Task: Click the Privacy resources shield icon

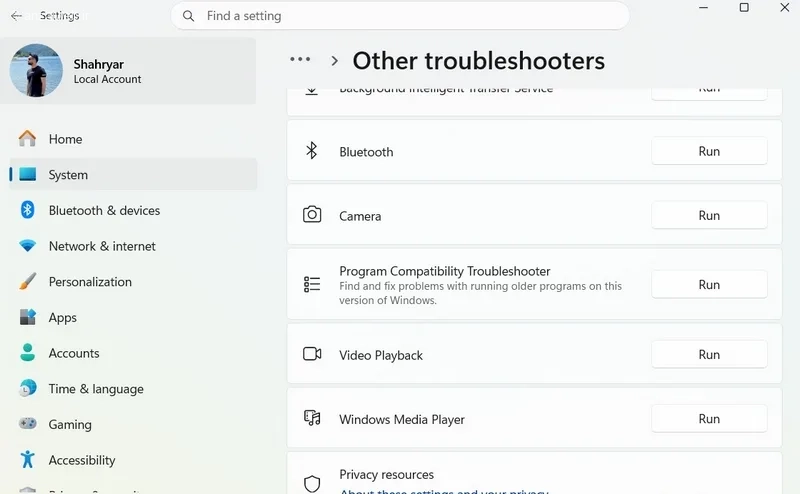Action: (312, 483)
